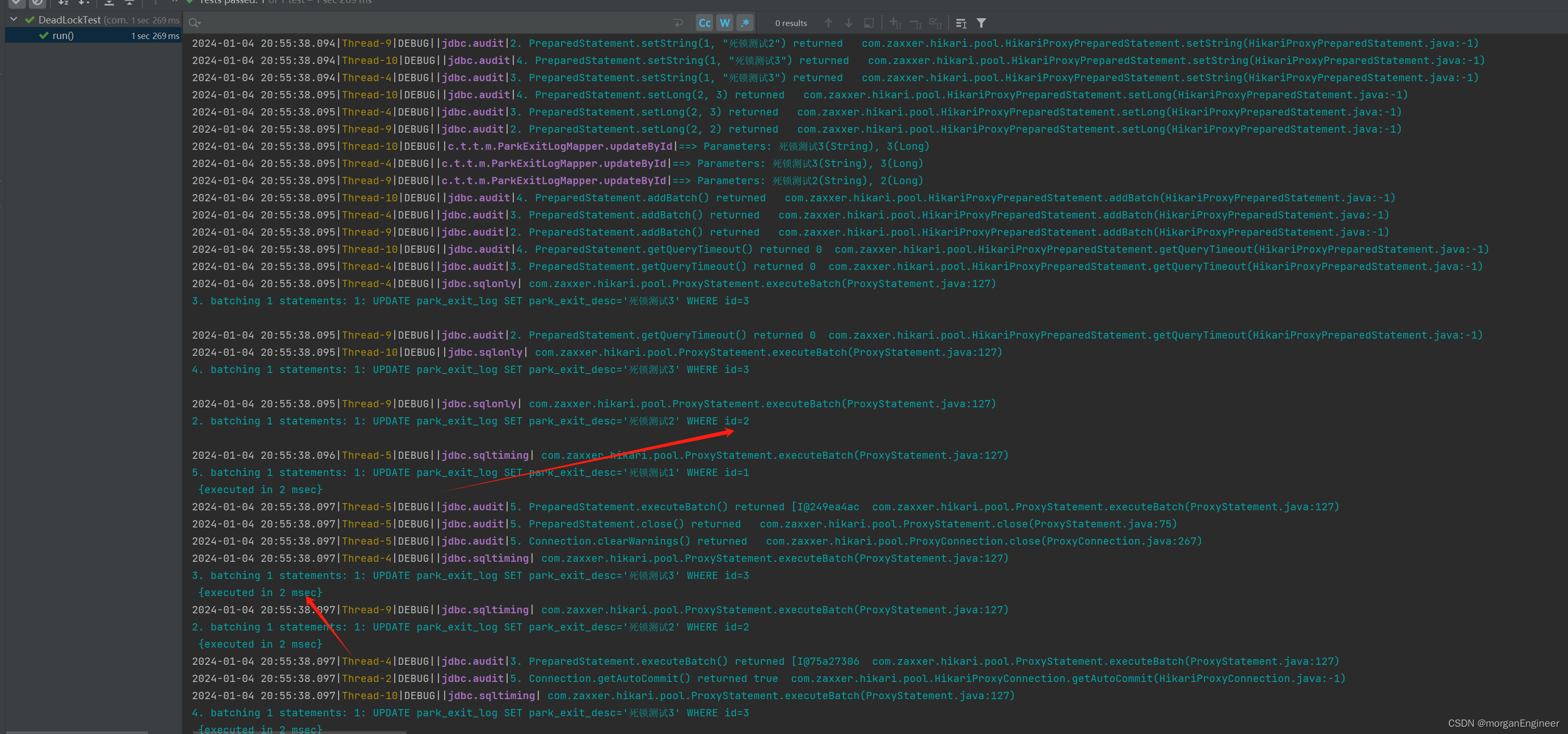Click the new line icon in search field

click(x=678, y=23)
